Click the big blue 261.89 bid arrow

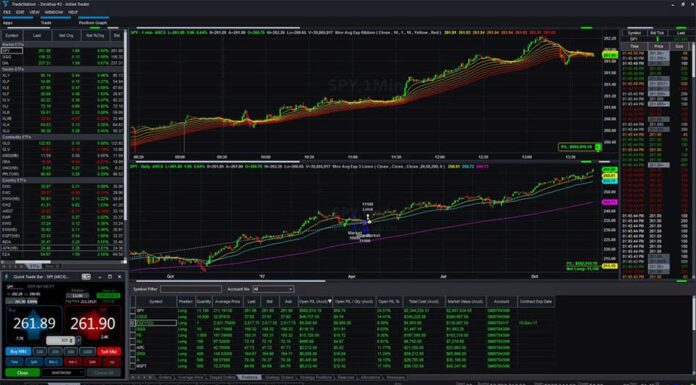click(34, 323)
